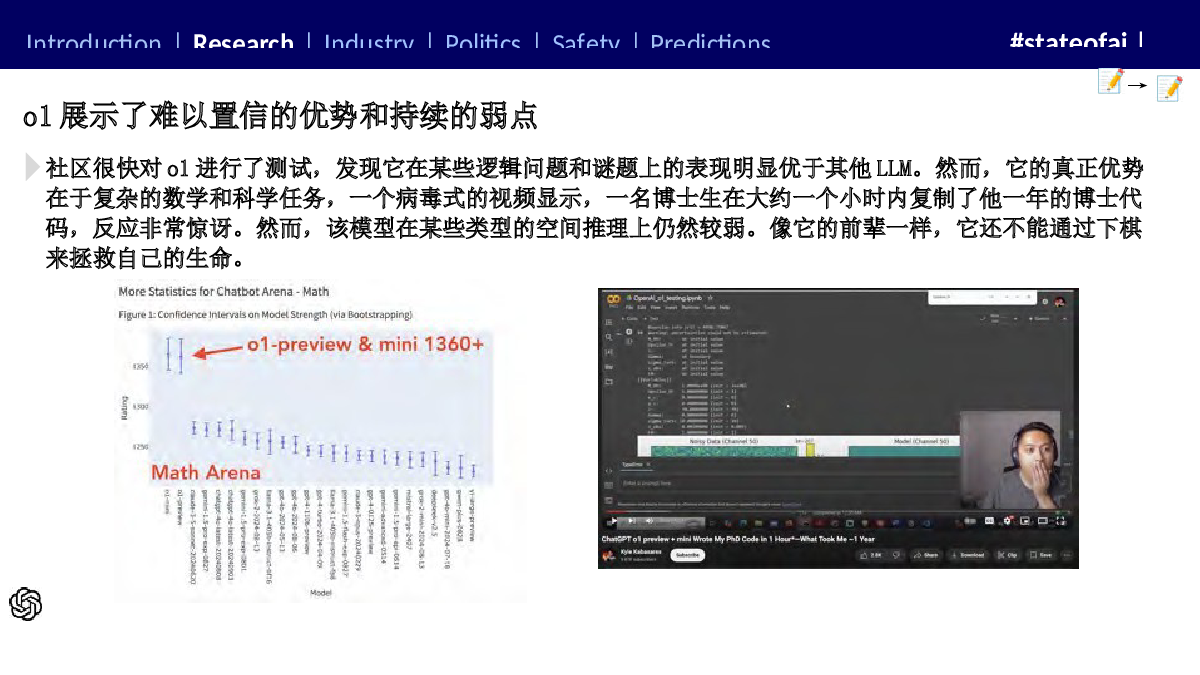Click the Download button under the video

pyautogui.click(x=967, y=555)
